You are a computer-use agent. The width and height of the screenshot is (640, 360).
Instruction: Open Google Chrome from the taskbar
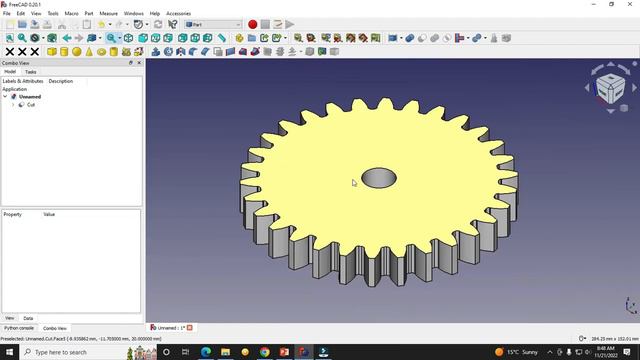tap(264, 352)
